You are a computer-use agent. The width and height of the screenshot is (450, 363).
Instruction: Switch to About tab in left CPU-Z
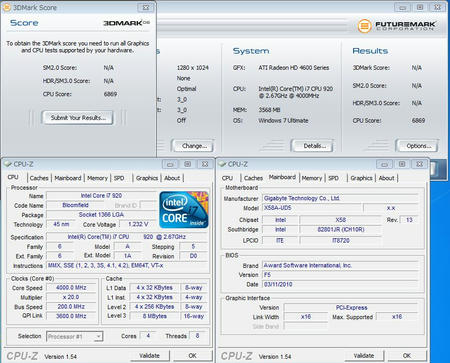tap(172, 178)
